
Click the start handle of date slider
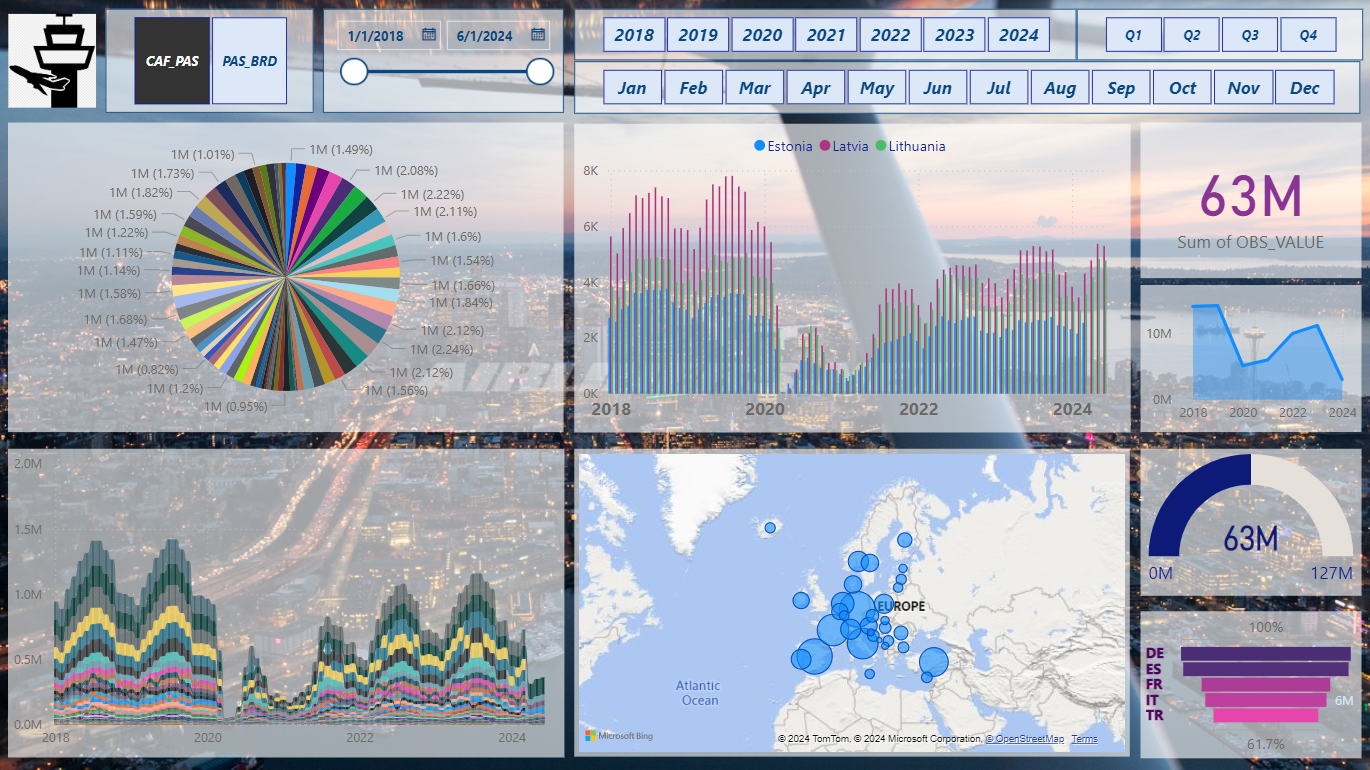pyautogui.click(x=354, y=71)
